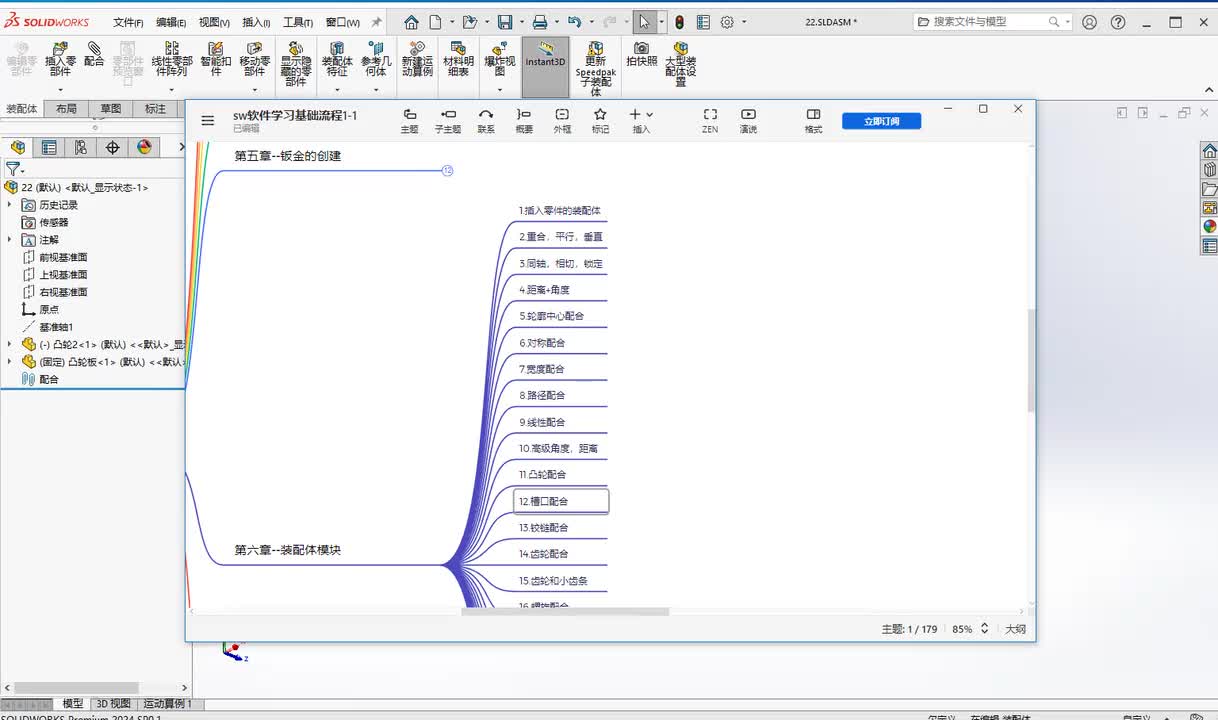Click the 配合 (Mate) tool icon
The width and height of the screenshot is (1218, 720).
tap(94, 54)
